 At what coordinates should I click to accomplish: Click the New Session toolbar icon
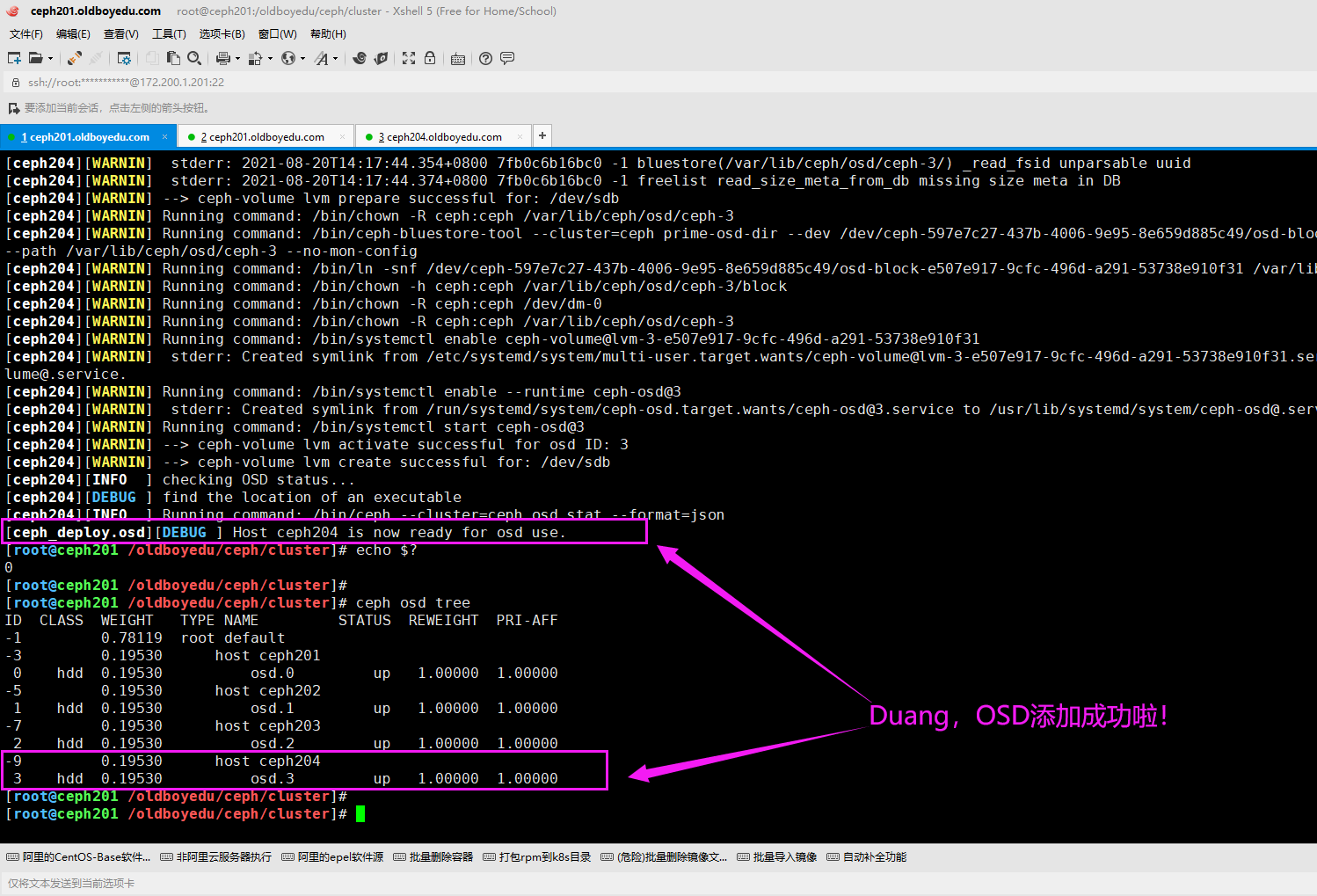pos(14,58)
